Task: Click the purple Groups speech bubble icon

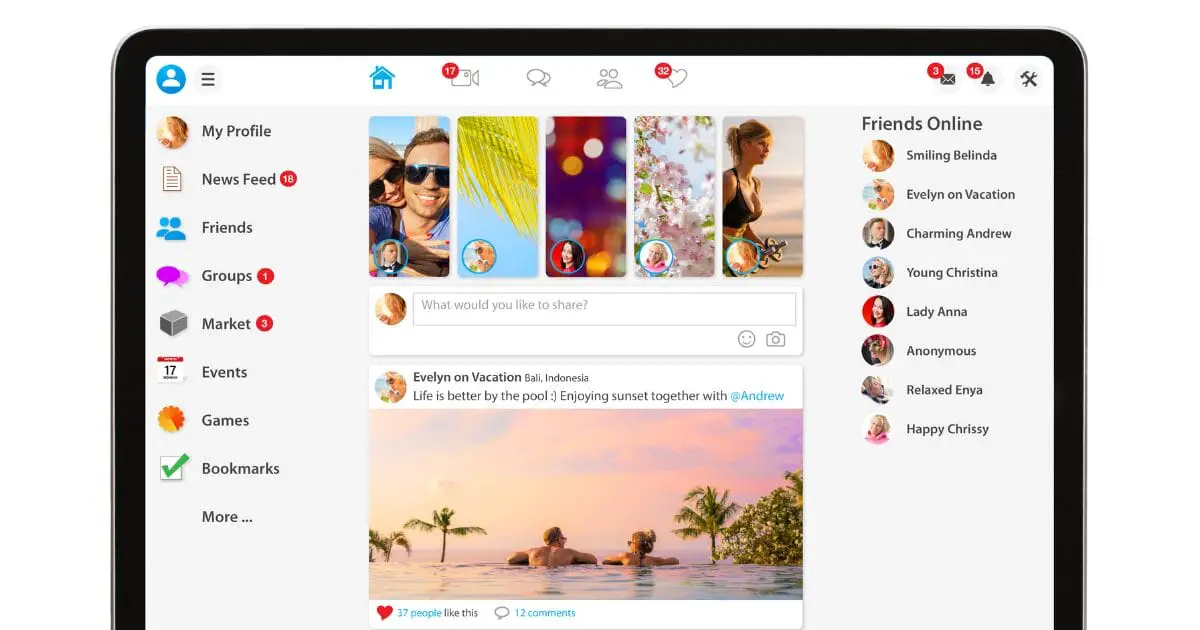Action: [x=172, y=276]
